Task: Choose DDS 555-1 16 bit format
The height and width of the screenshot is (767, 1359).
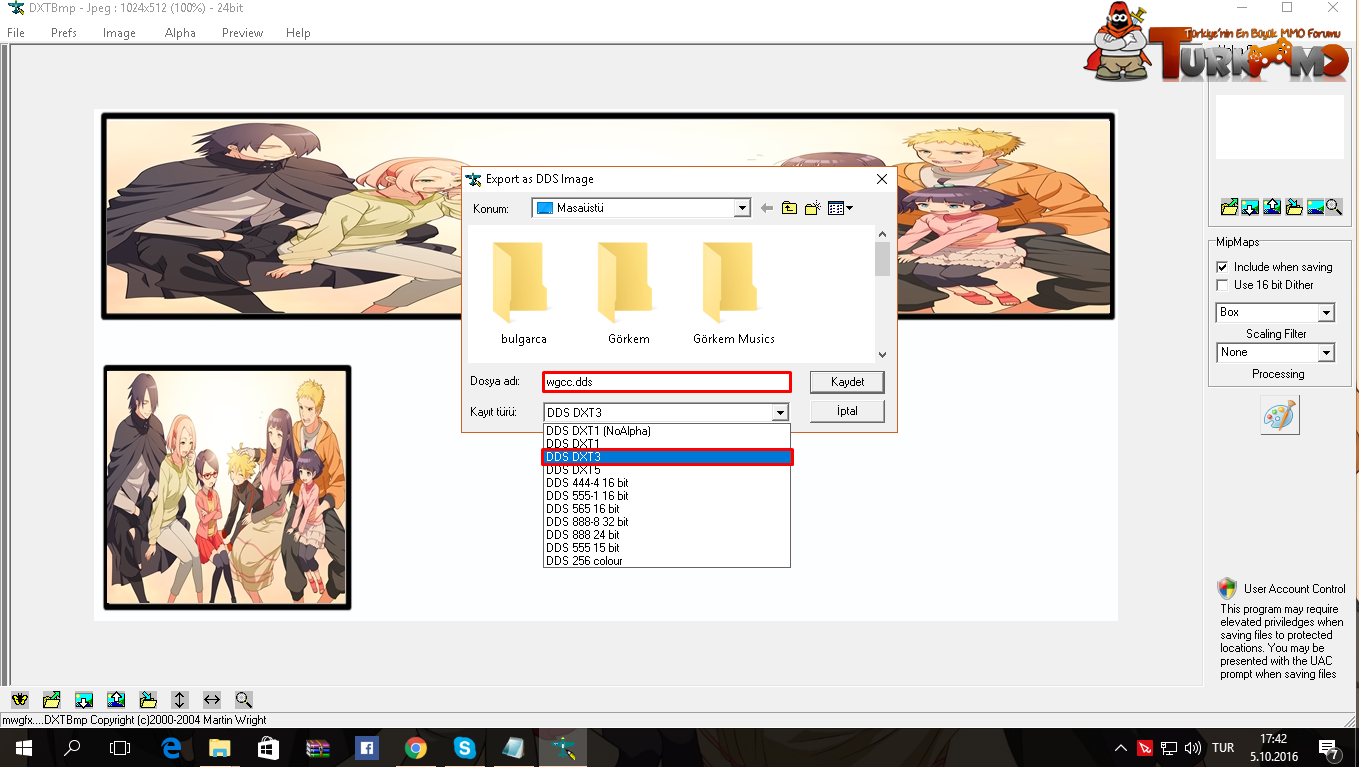Action: pyautogui.click(x=667, y=496)
